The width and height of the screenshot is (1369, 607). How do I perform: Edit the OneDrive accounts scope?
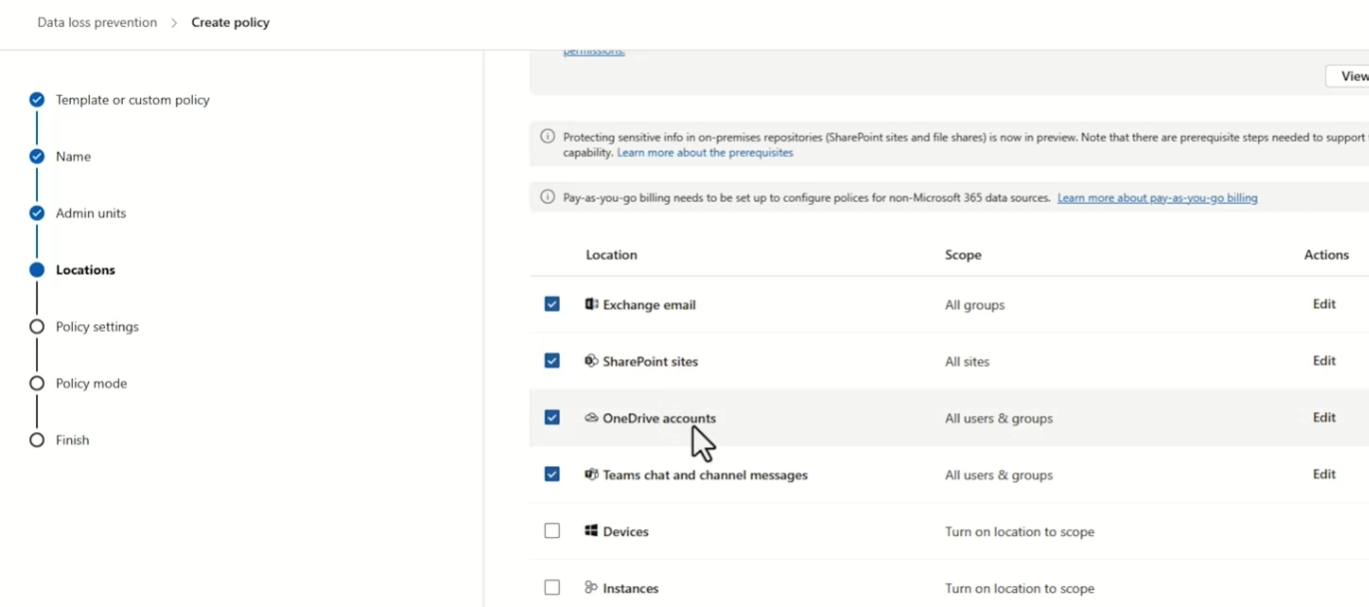click(1324, 418)
